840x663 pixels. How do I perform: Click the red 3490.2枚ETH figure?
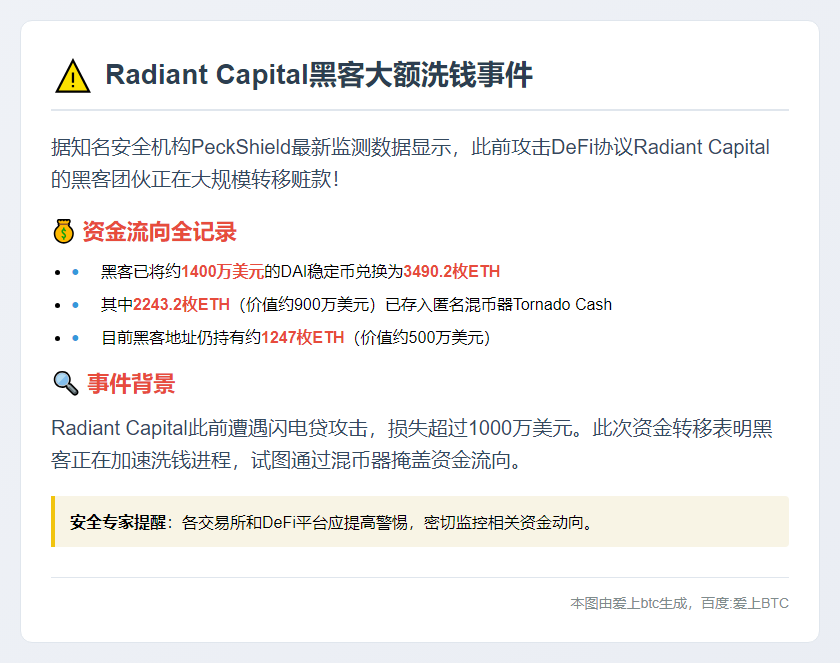[x=451, y=272]
